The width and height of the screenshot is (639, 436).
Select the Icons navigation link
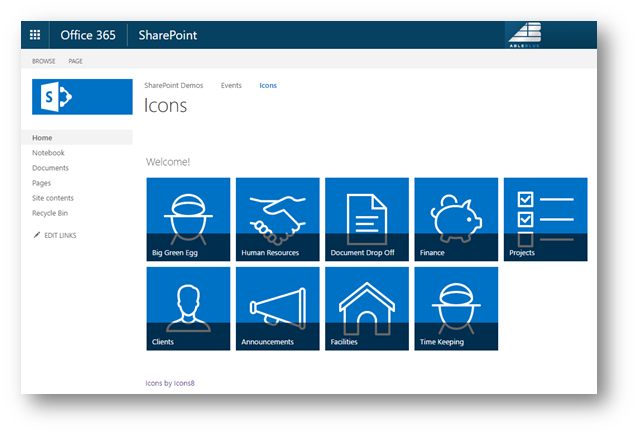click(268, 85)
